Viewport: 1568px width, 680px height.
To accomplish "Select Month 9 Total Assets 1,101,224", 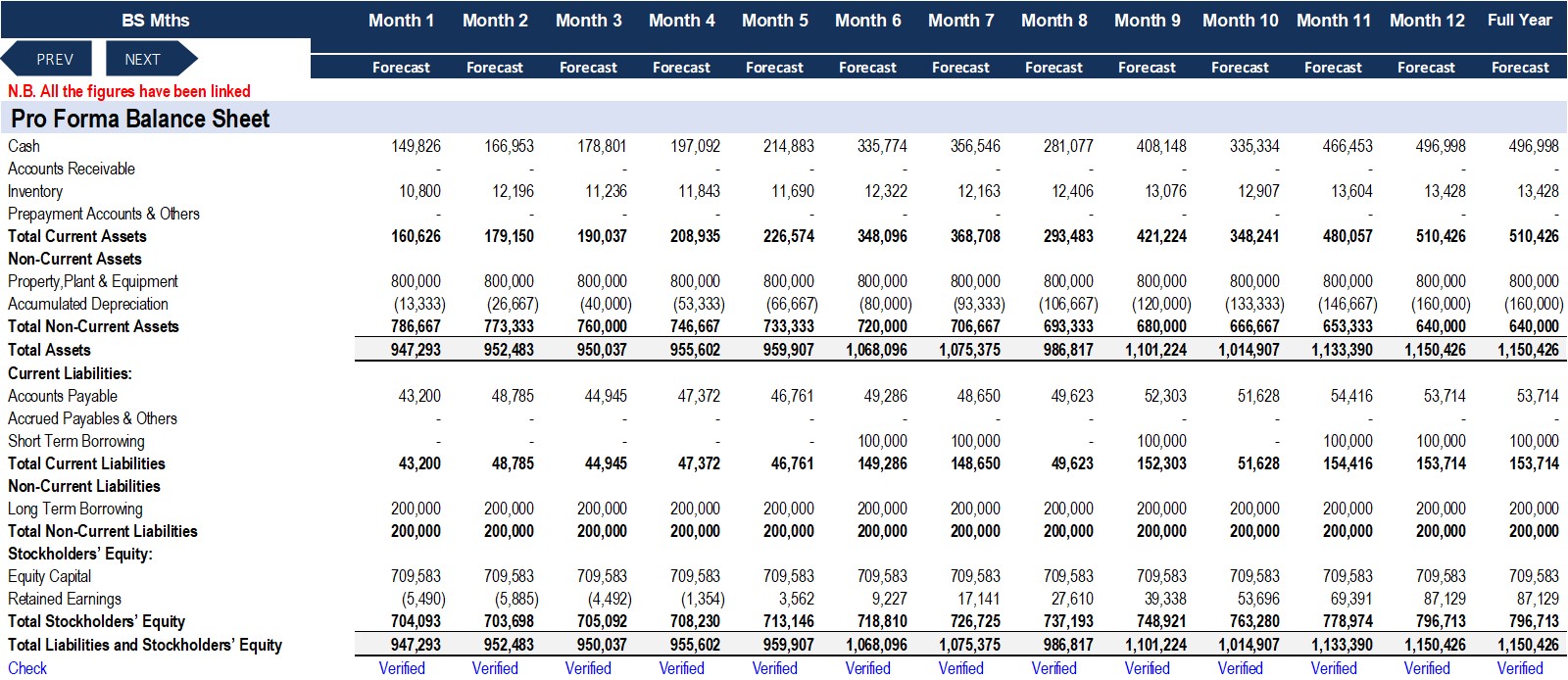I will pyautogui.click(x=1155, y=350).
